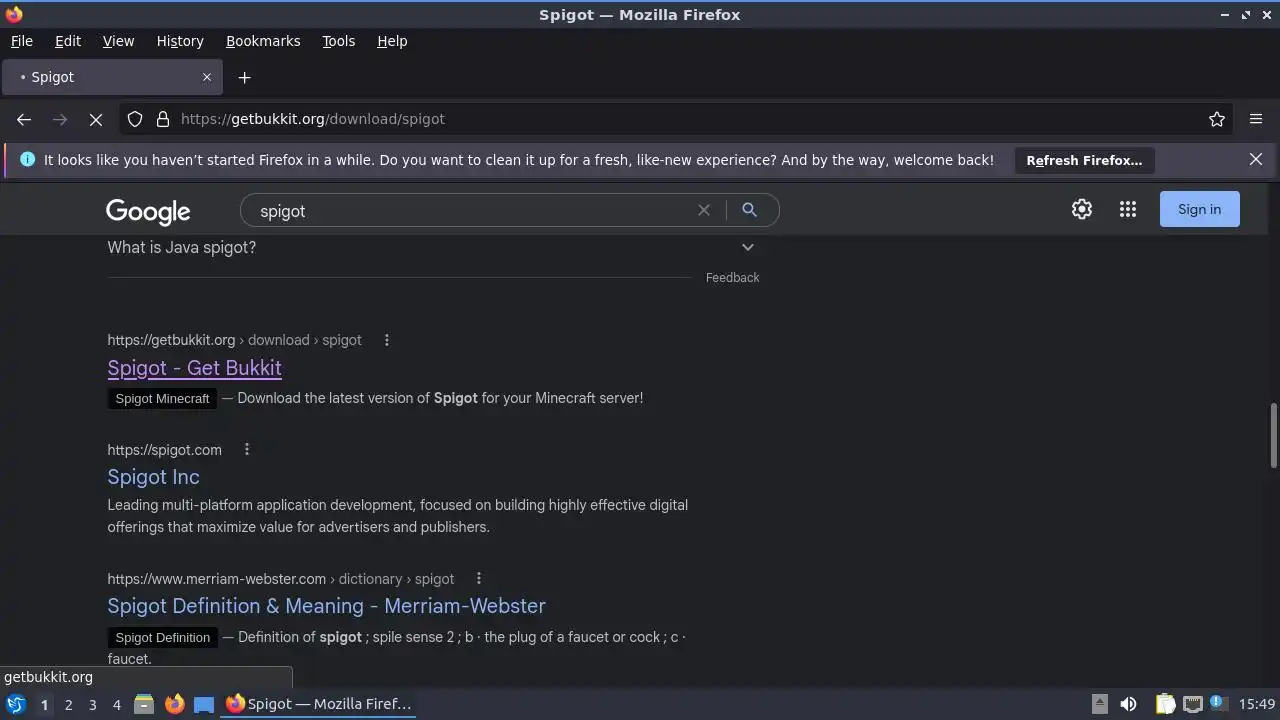Screen dimensions: 1280x720
Task: Open options menu for merriam-webster result
Action: (479, 578)
